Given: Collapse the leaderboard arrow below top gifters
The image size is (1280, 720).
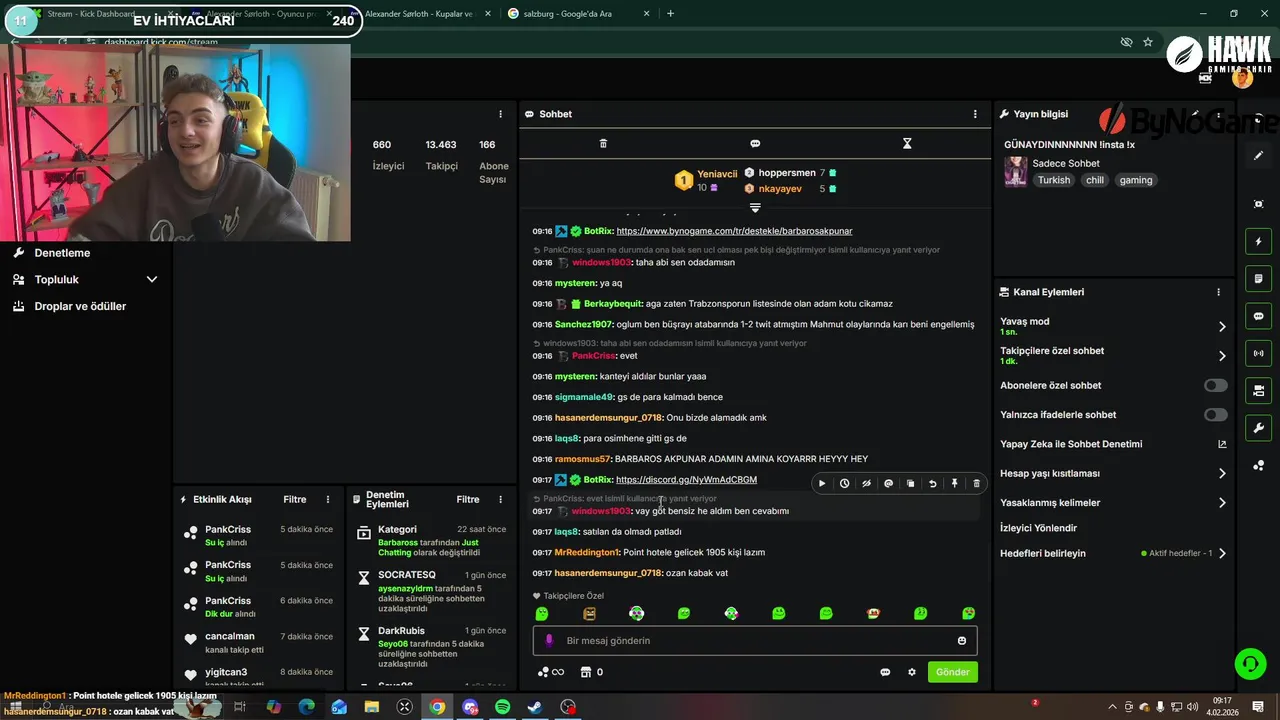Looking at the screenshot, I should (x=755, y=208).
